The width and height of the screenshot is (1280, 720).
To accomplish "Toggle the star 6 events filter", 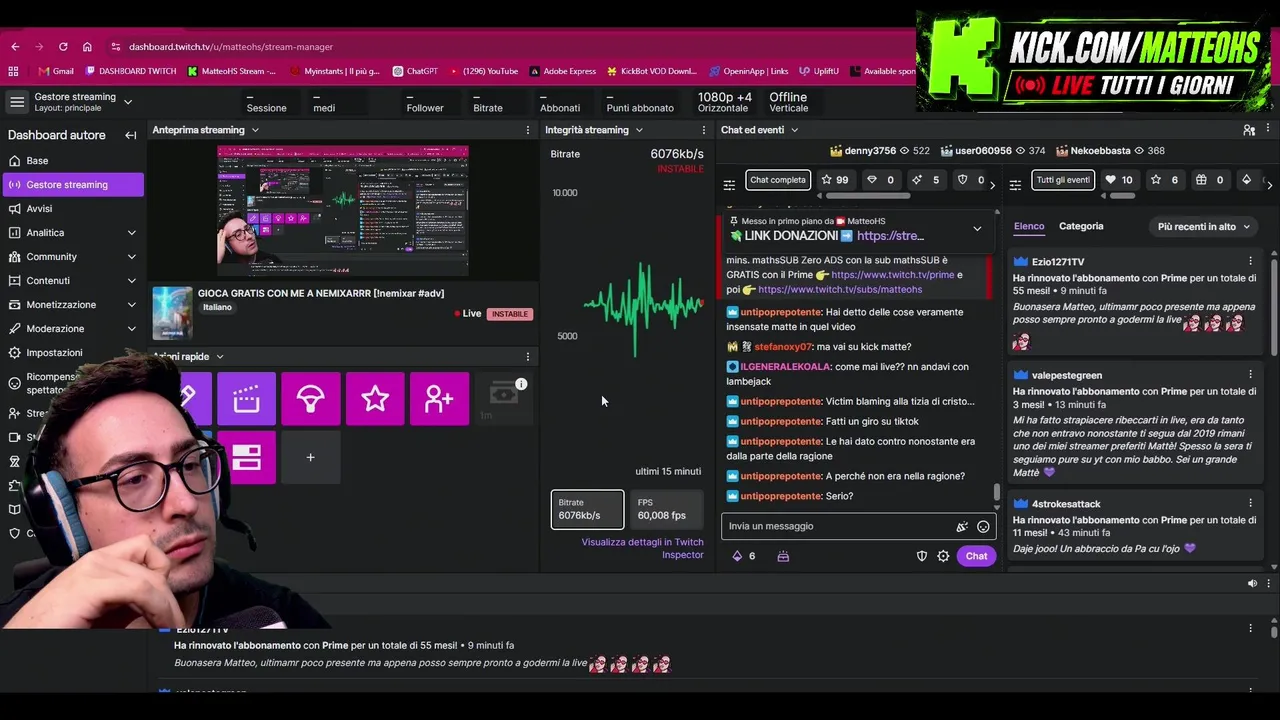I will coord(1166,180).
